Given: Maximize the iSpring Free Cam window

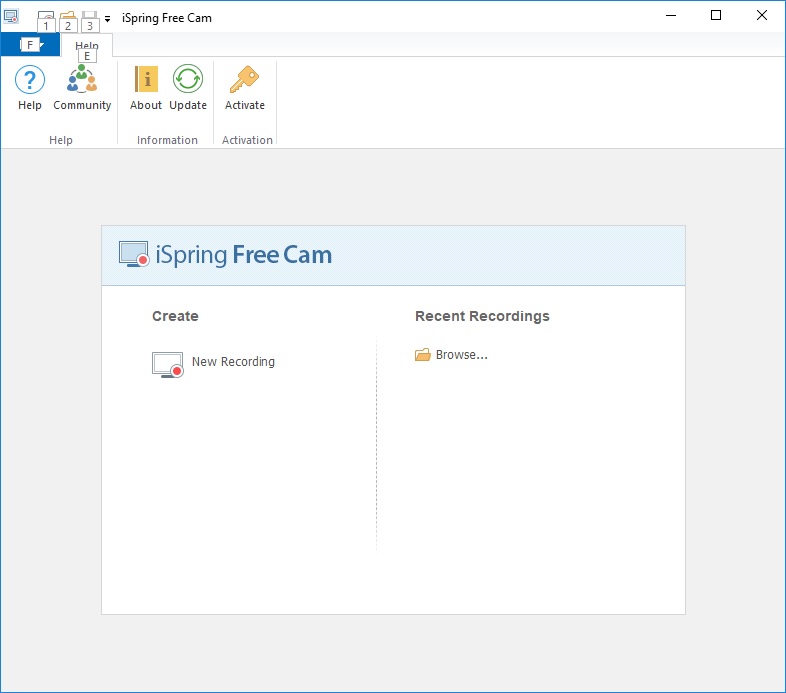Looking at the screenshot, I should pyautogui.click(x=716, y=16).
